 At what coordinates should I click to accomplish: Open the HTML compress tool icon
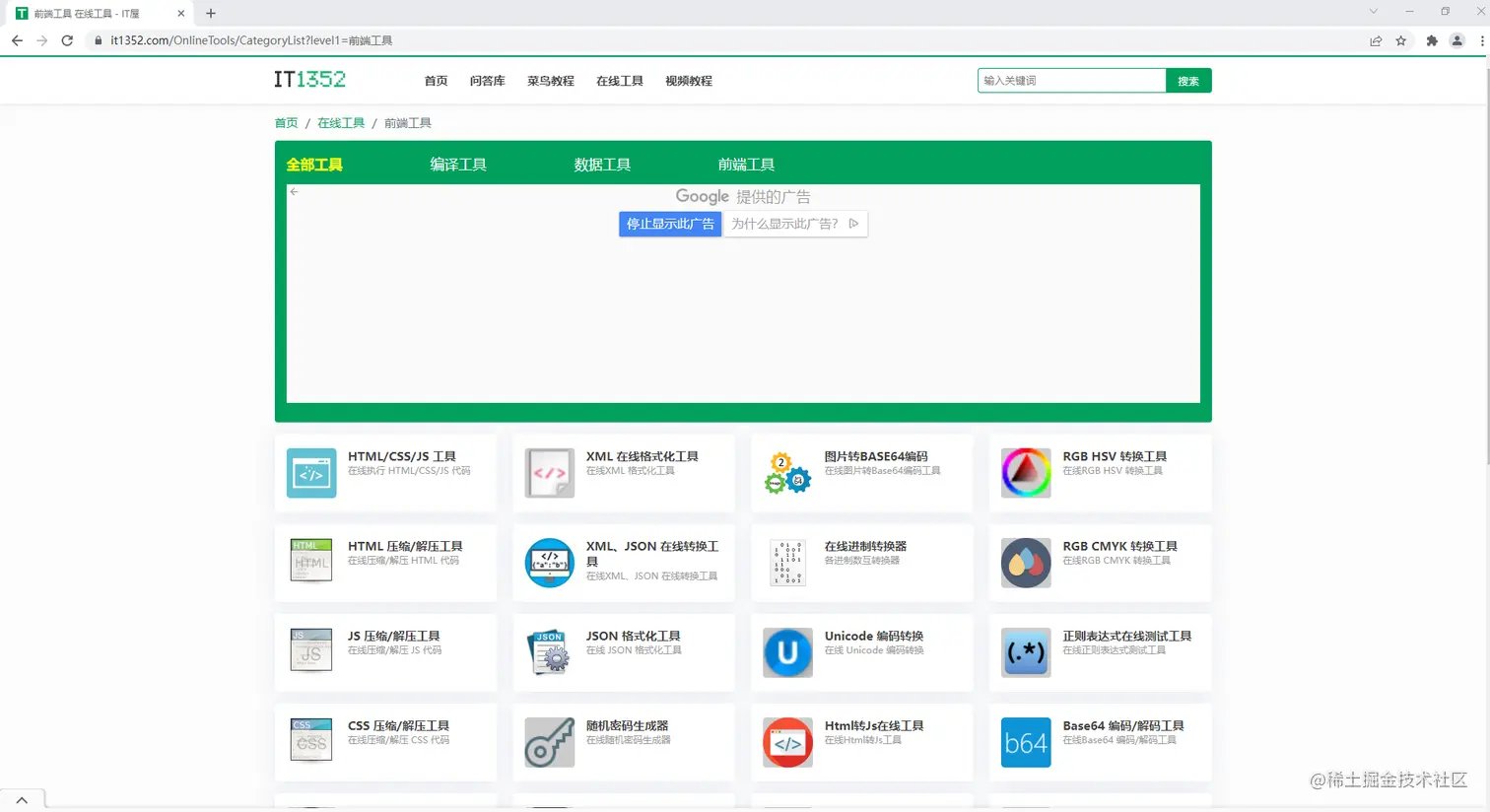coord(311,563)
